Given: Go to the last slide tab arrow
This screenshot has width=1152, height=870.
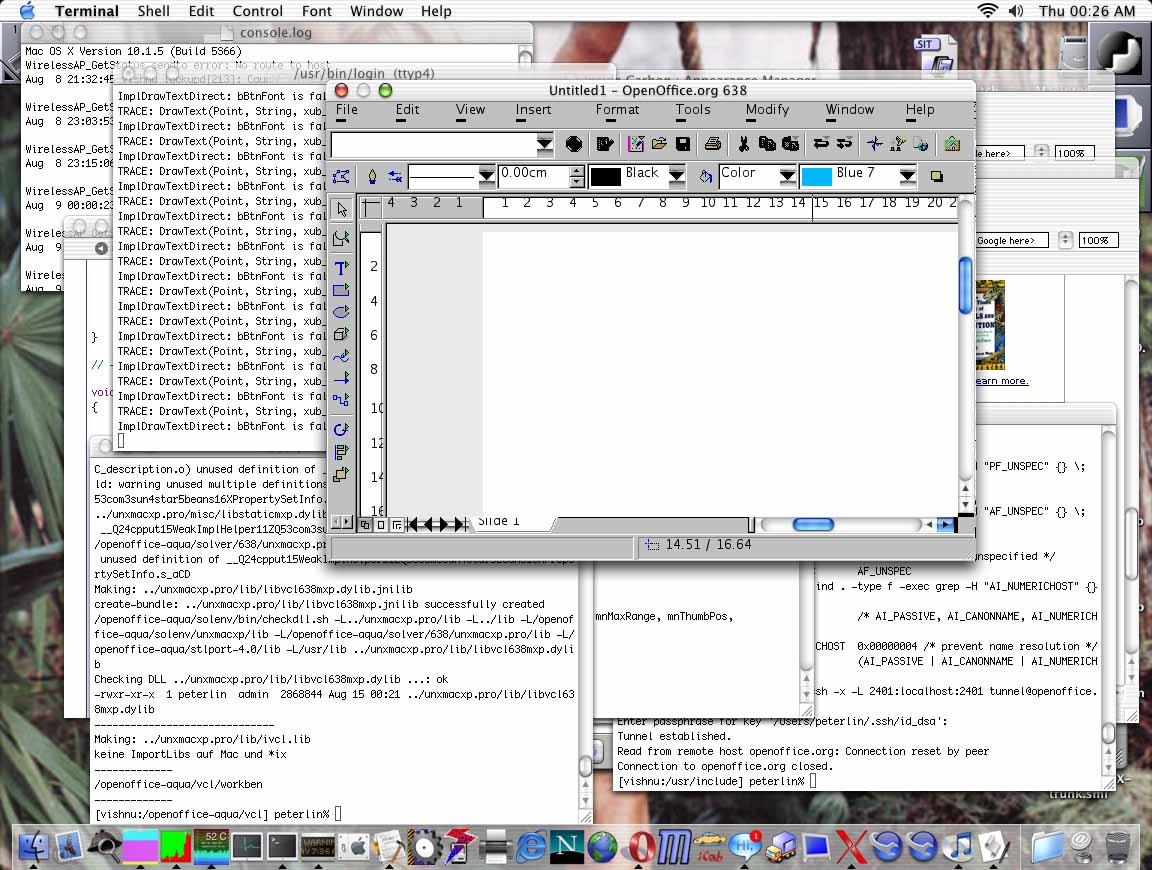Looking at the screenshot, I should tap(461, 525).
